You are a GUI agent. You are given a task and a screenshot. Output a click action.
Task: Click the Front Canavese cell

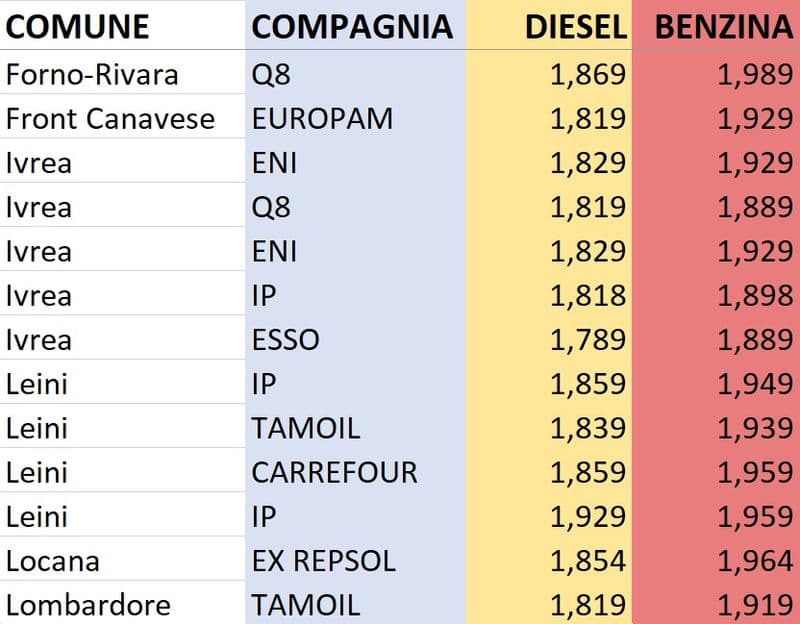click(110, 118)
